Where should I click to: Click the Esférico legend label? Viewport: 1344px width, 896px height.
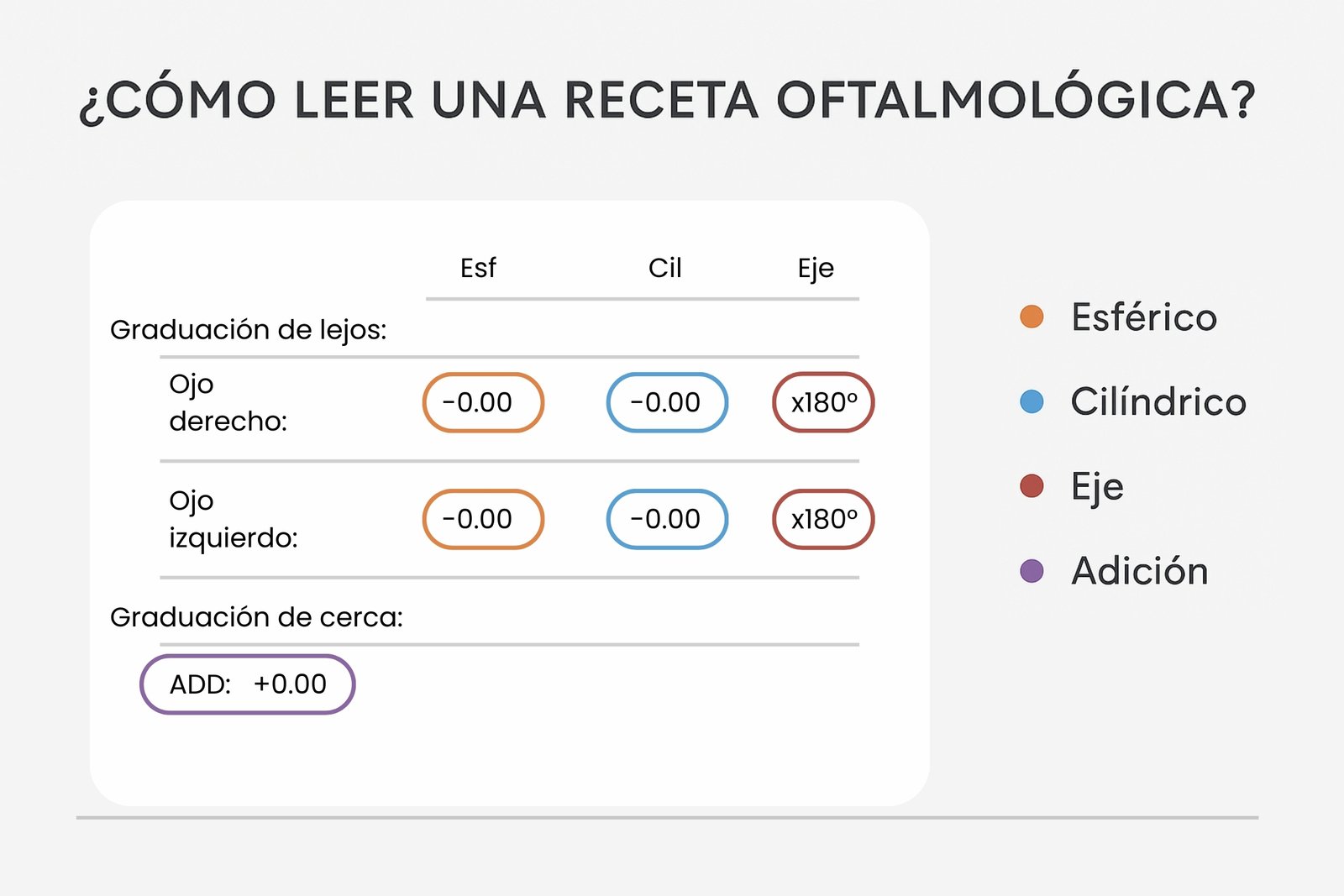[1144, 317]
